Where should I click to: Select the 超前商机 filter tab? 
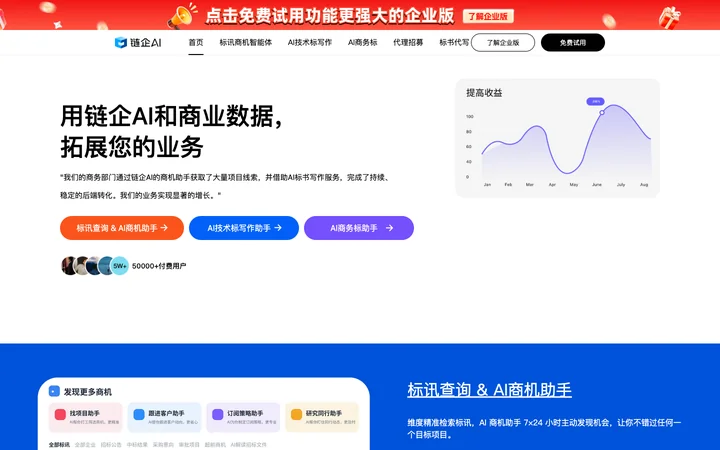pyautogui.click(x=215, y=444)
